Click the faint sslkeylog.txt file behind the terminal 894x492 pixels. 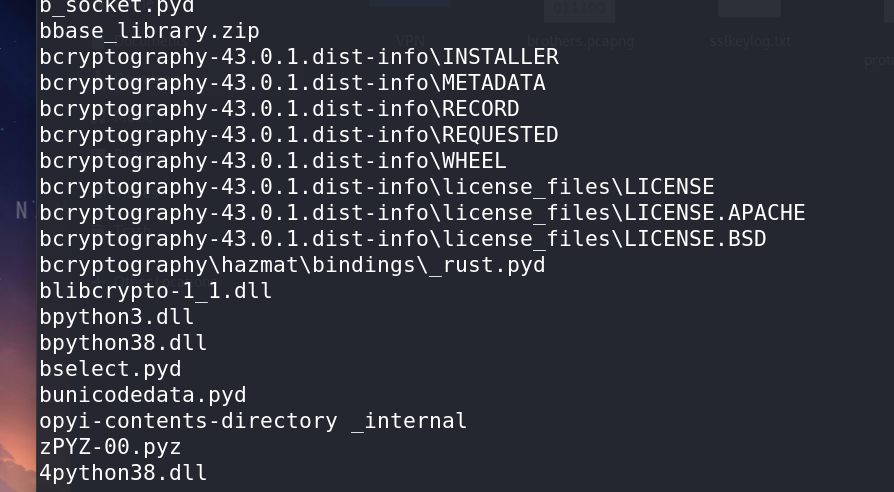pyautogui.click(x=750, y=41)
